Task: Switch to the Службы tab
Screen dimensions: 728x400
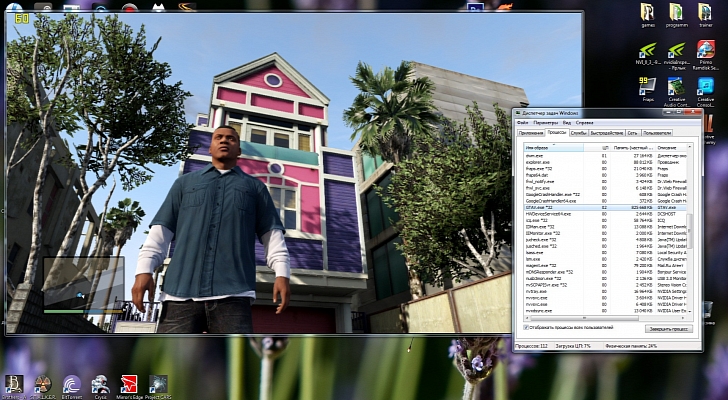Action: (578, 133)
